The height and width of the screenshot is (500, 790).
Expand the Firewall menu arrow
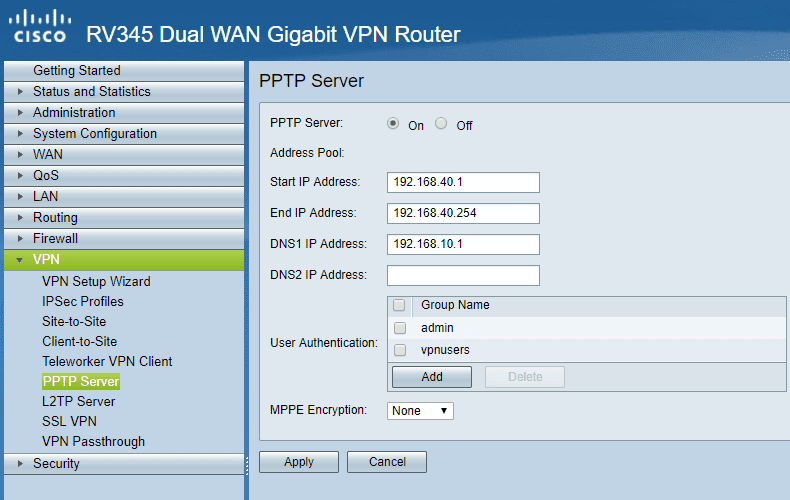point(20,238)
